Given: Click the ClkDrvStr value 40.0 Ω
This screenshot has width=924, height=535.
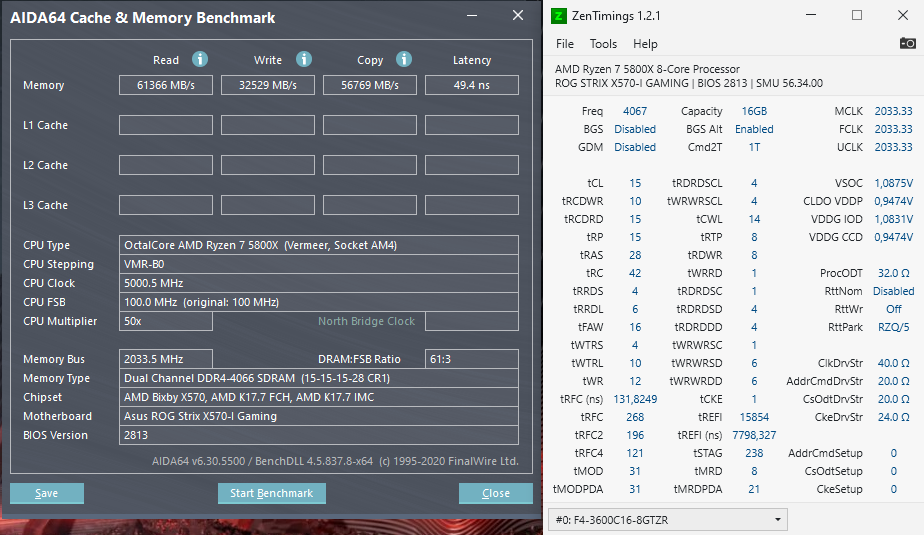Looking at the screenshot, I should tap(893, 363).
